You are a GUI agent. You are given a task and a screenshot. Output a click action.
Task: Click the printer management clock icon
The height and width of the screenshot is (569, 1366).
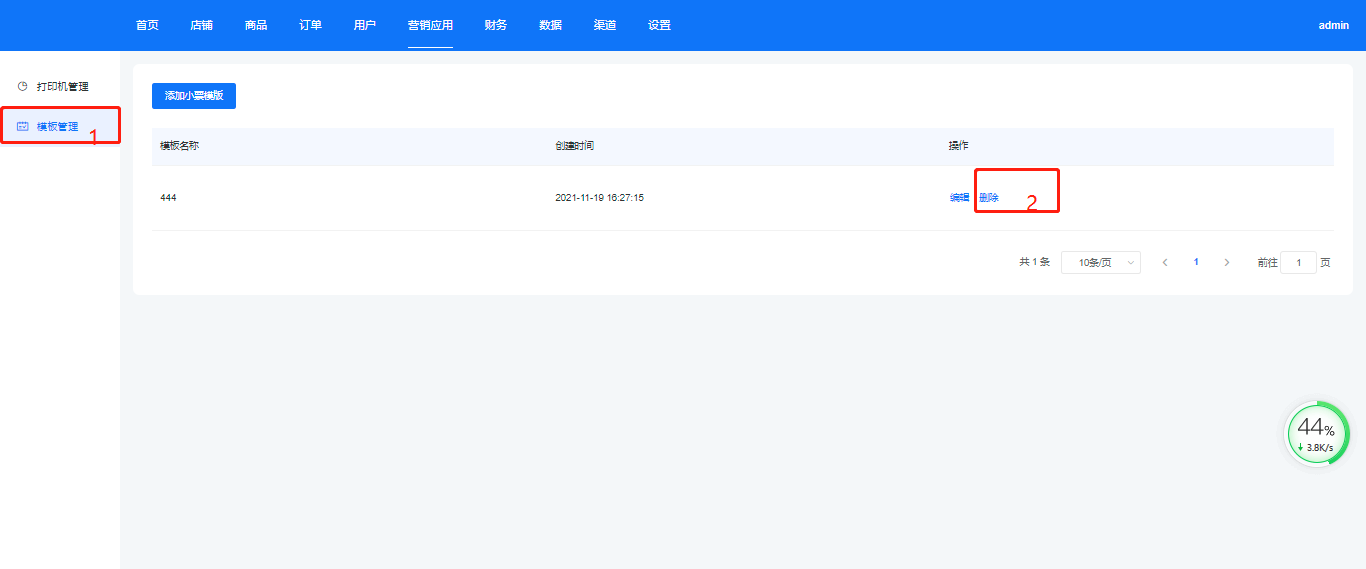click(22, 87)
